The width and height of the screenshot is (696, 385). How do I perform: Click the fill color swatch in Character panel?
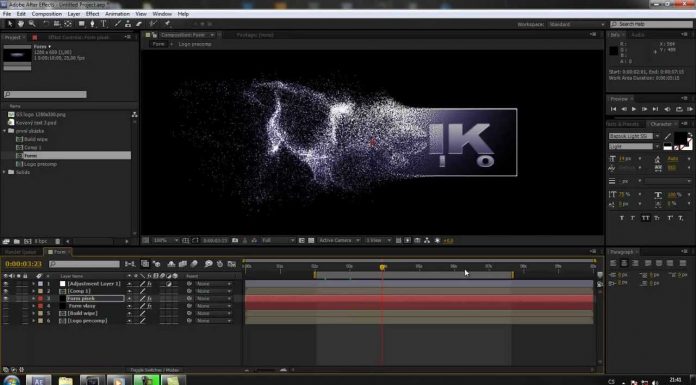pyautogui.click(x=681, y=138)
